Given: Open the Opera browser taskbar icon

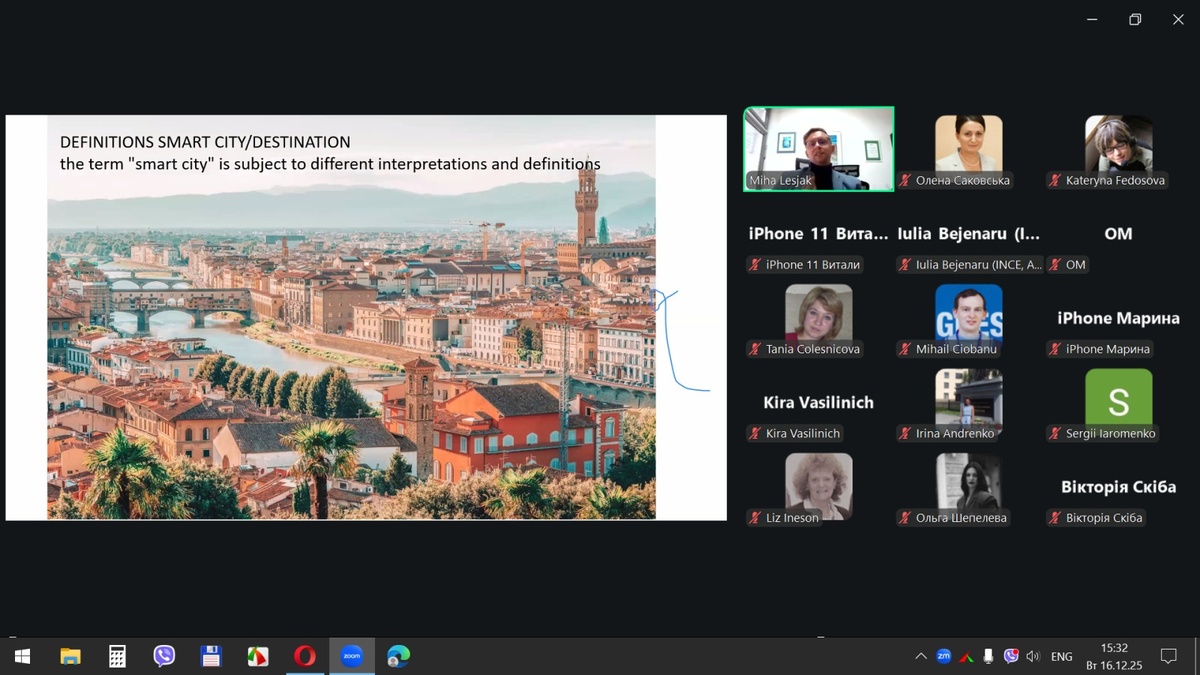Looking at the screenshot, I should [x=305, y=656].
